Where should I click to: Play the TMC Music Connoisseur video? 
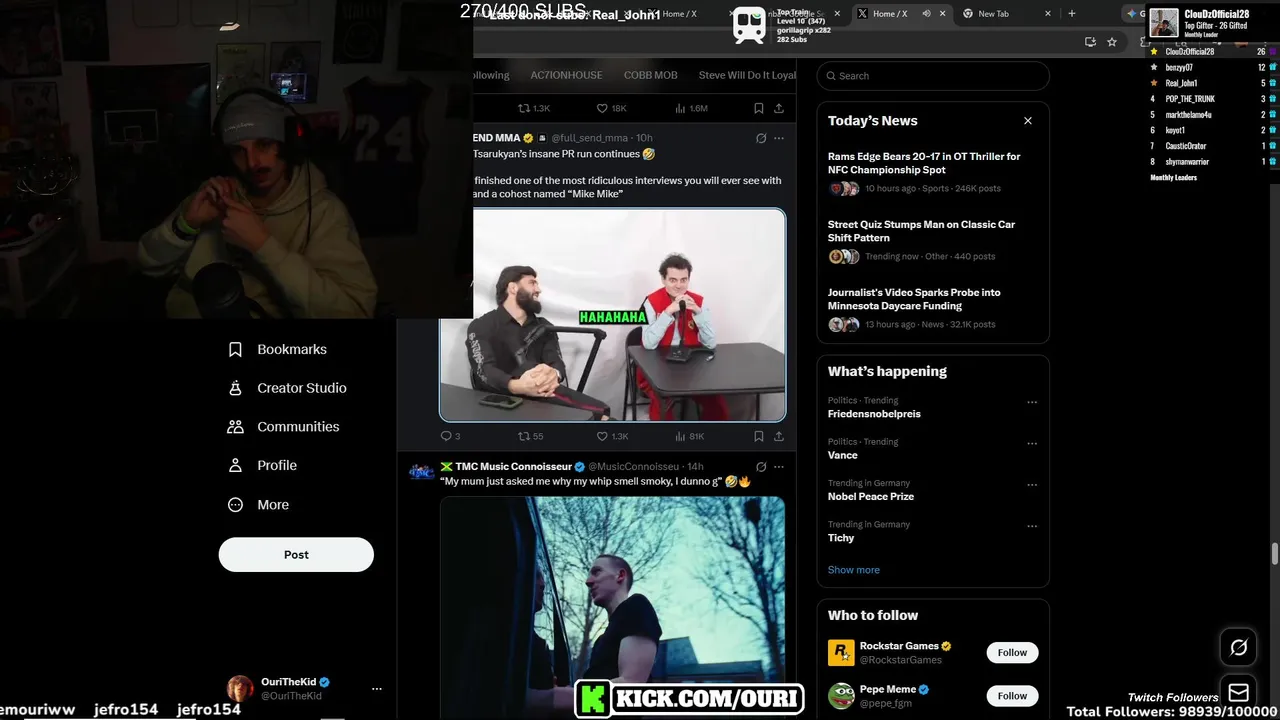(612, 608)
